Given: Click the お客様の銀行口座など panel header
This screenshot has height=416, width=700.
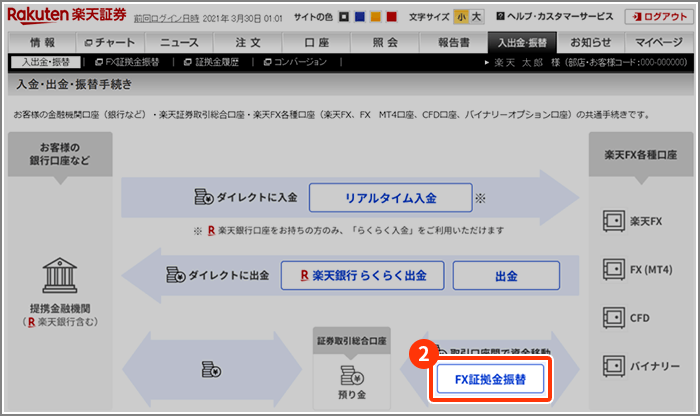Looking at the screenshot, I should (60, 154).
